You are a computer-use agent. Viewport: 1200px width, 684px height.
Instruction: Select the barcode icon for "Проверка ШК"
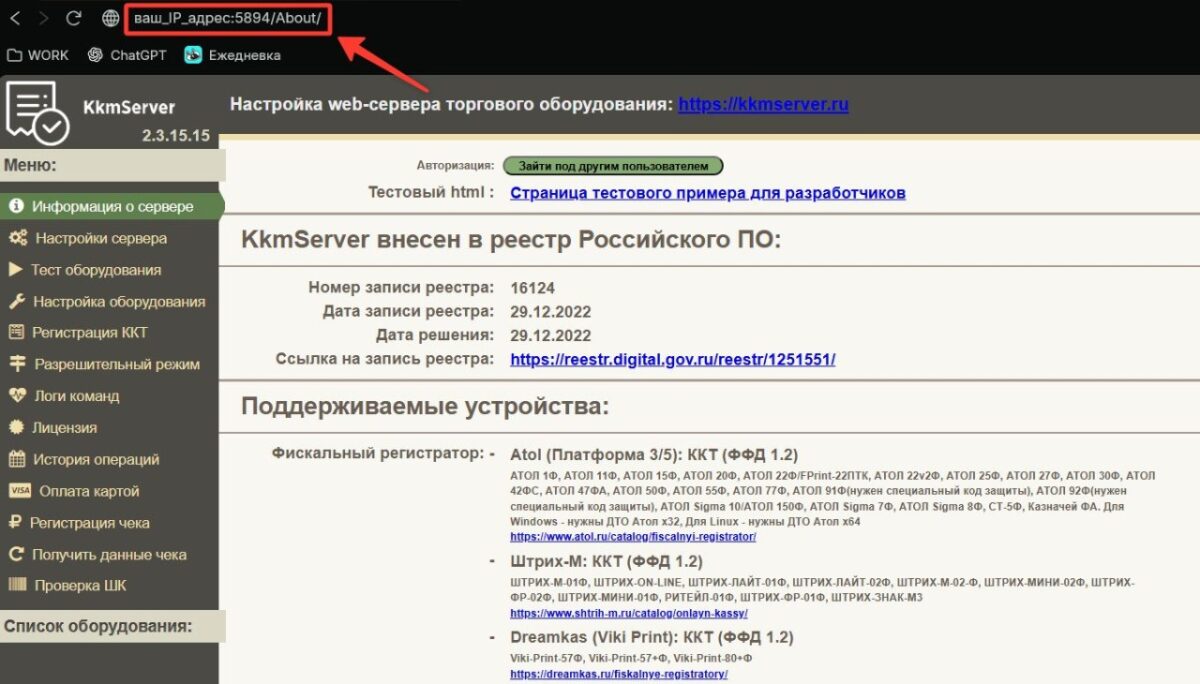(18, 585)
